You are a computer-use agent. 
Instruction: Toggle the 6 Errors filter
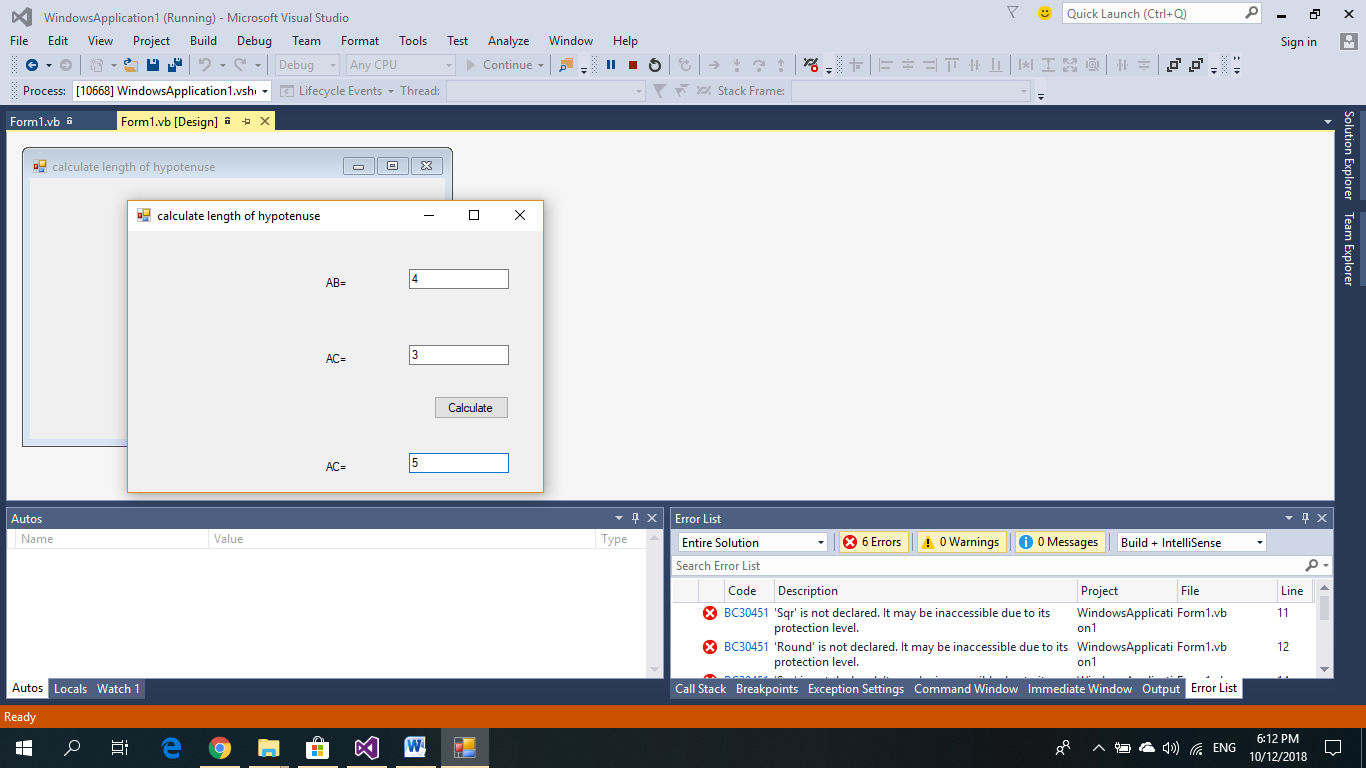pyautogui.click(x=872, y=542)
